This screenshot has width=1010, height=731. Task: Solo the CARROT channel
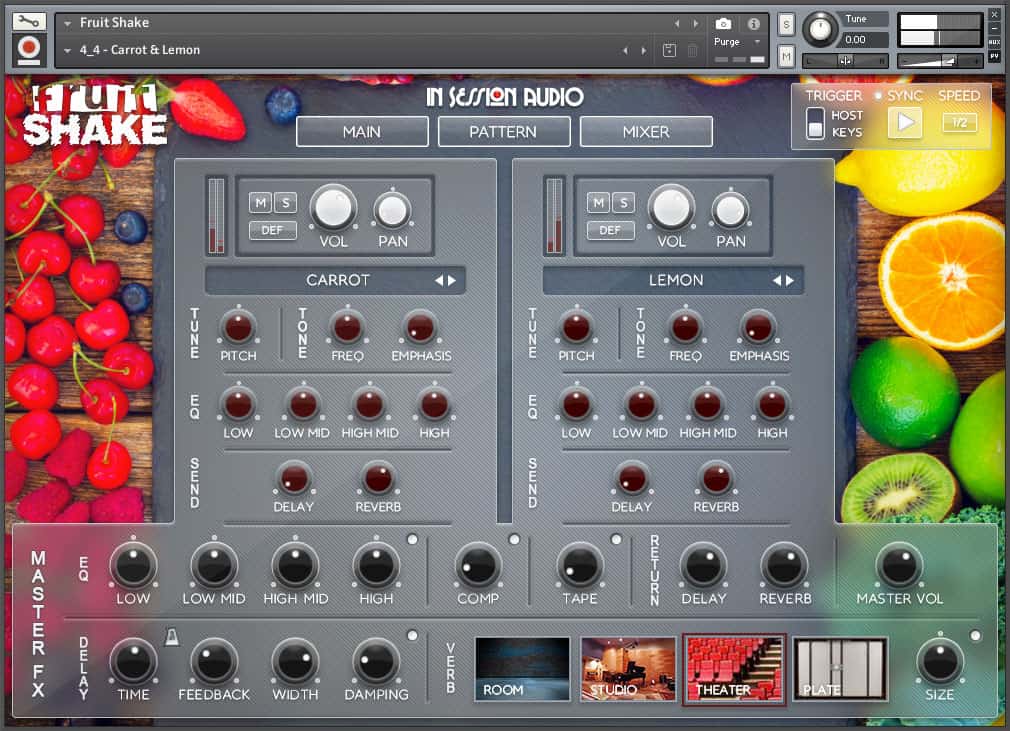285,203
